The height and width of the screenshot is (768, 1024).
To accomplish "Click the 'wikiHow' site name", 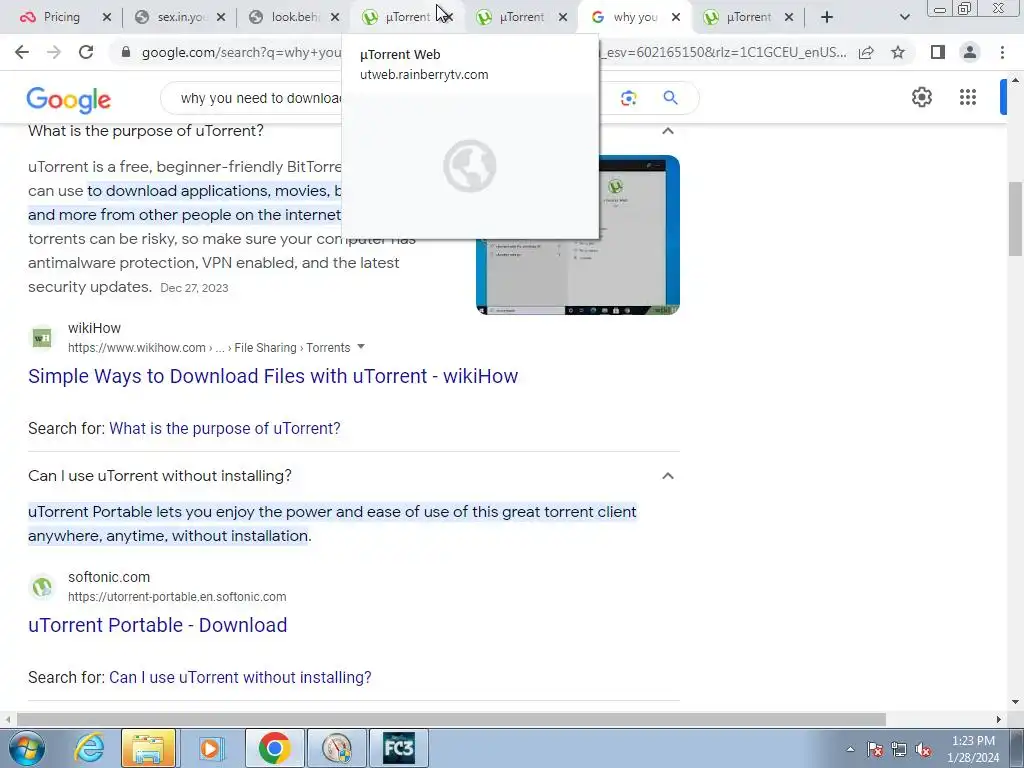I will 95,328.
